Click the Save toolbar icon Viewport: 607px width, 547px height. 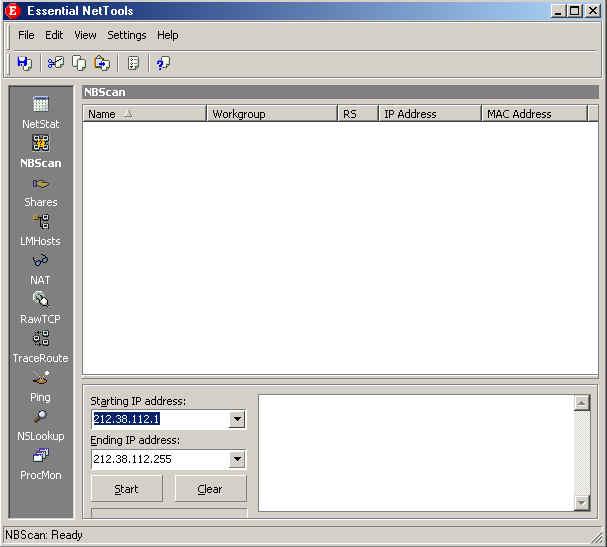point(24,63)
